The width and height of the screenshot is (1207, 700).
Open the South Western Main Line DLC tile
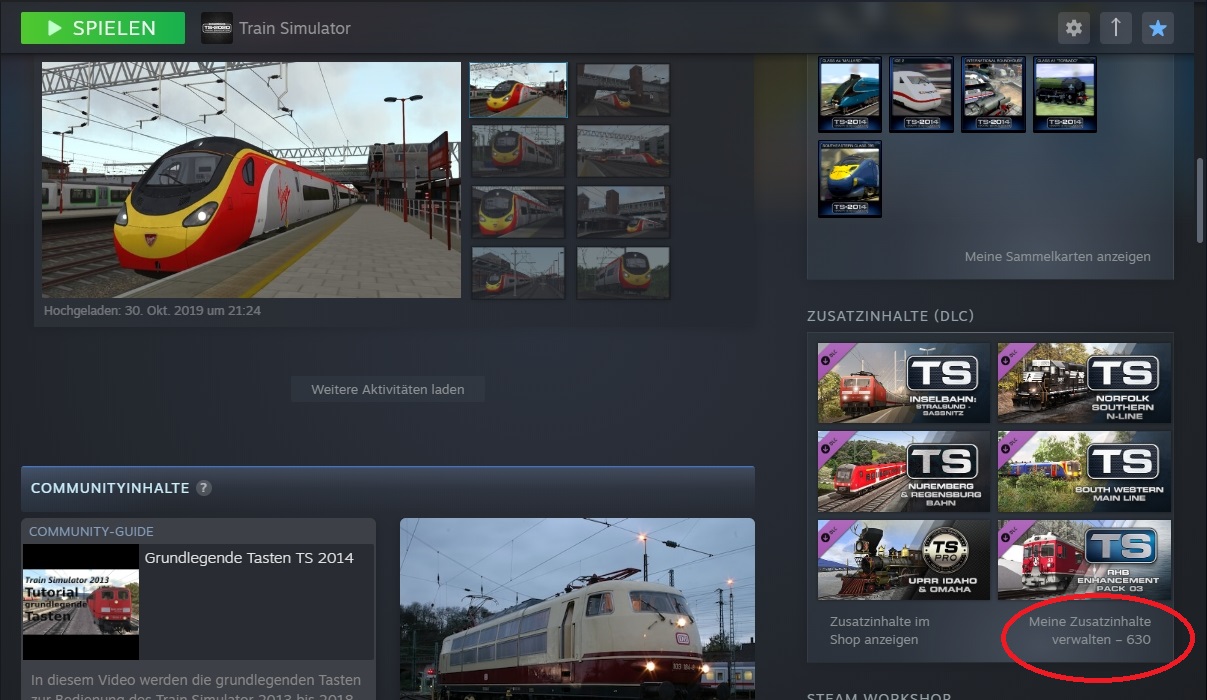click(1084, 471)
